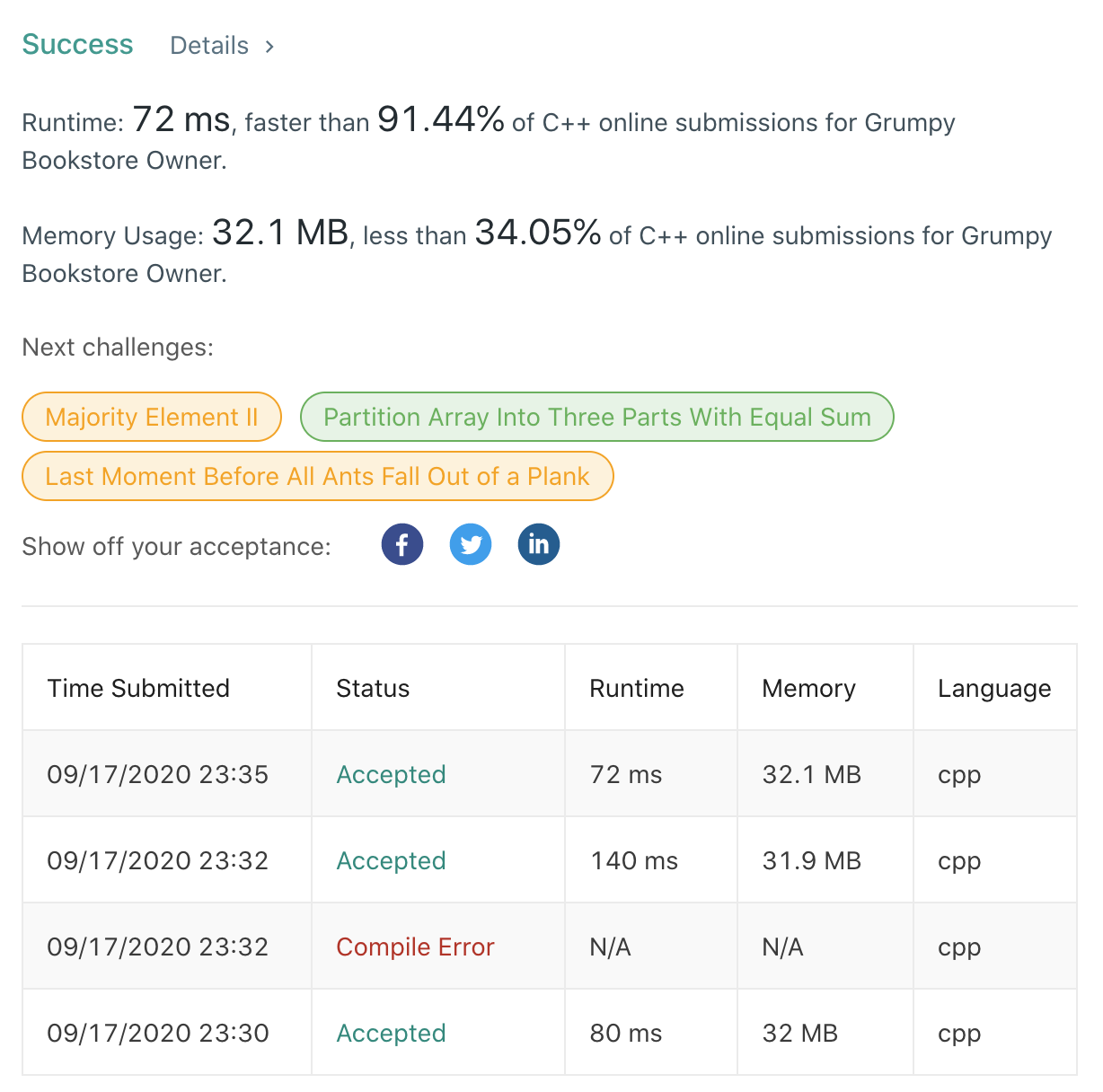Open Majority Element II challenge

point(152,417)
